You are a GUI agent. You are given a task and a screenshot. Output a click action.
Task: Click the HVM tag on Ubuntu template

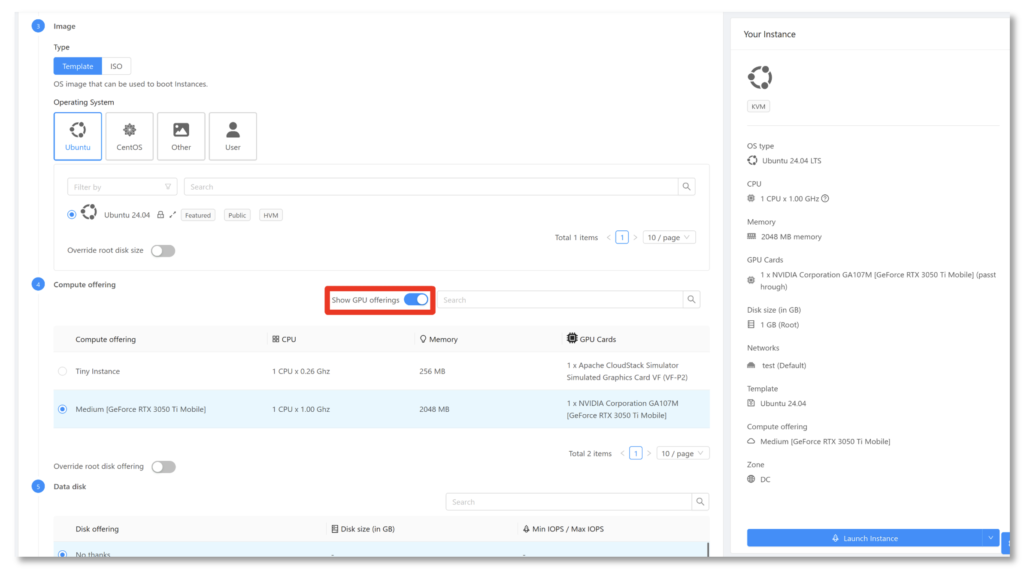pyautogui.click(x=270, y=215)
